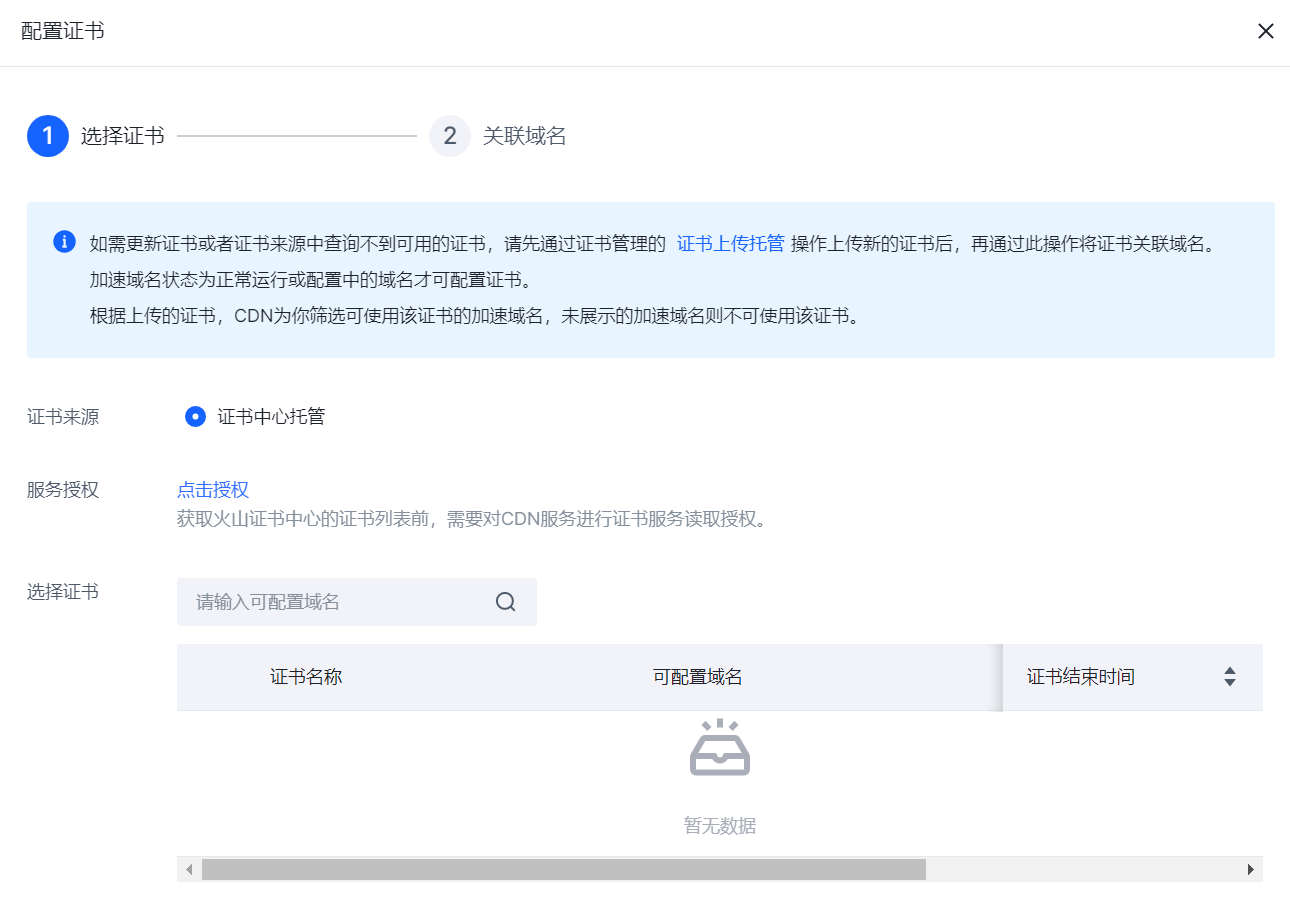1290x914 pixels.
Task: Click the scrollbar left arrow
Action: pyautogui.click(x=188, y=870)
